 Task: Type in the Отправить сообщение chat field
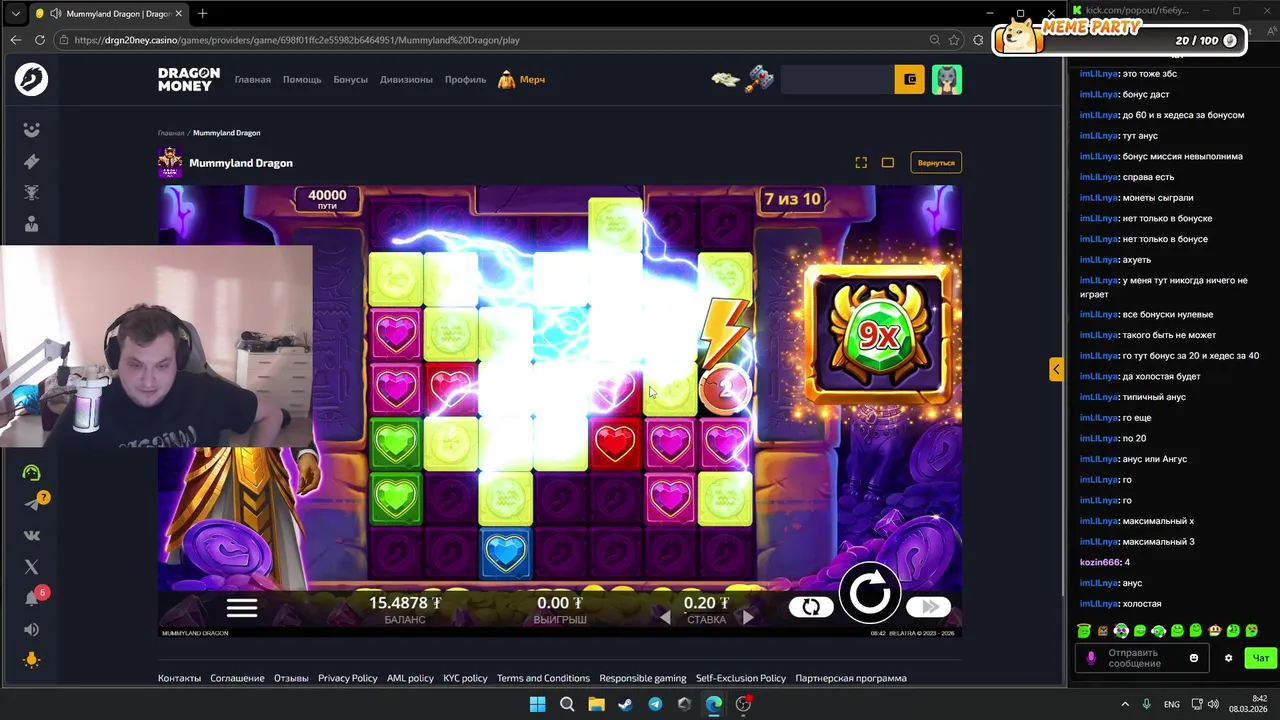1141,658
